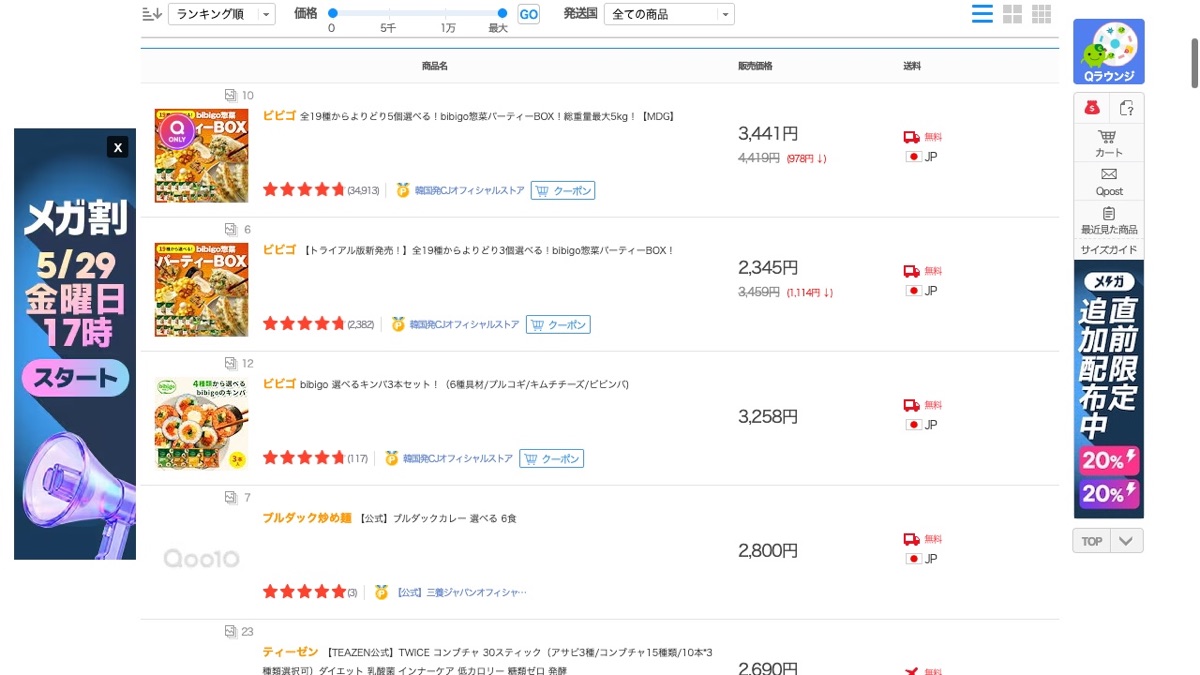The height and width of the screenshot is (675, 1200).
Task: Open the bibigo 5個選べる party box thumbnail
Action: tap(201, 155)
